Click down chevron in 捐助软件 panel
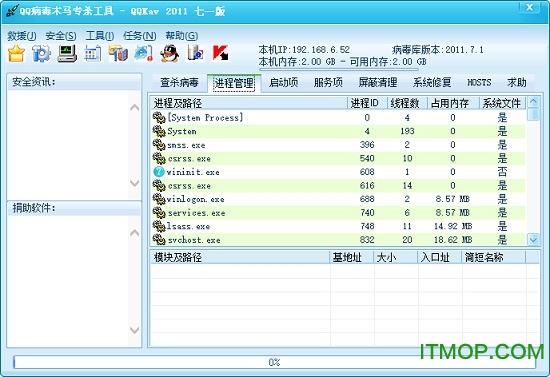 point(135,330)
